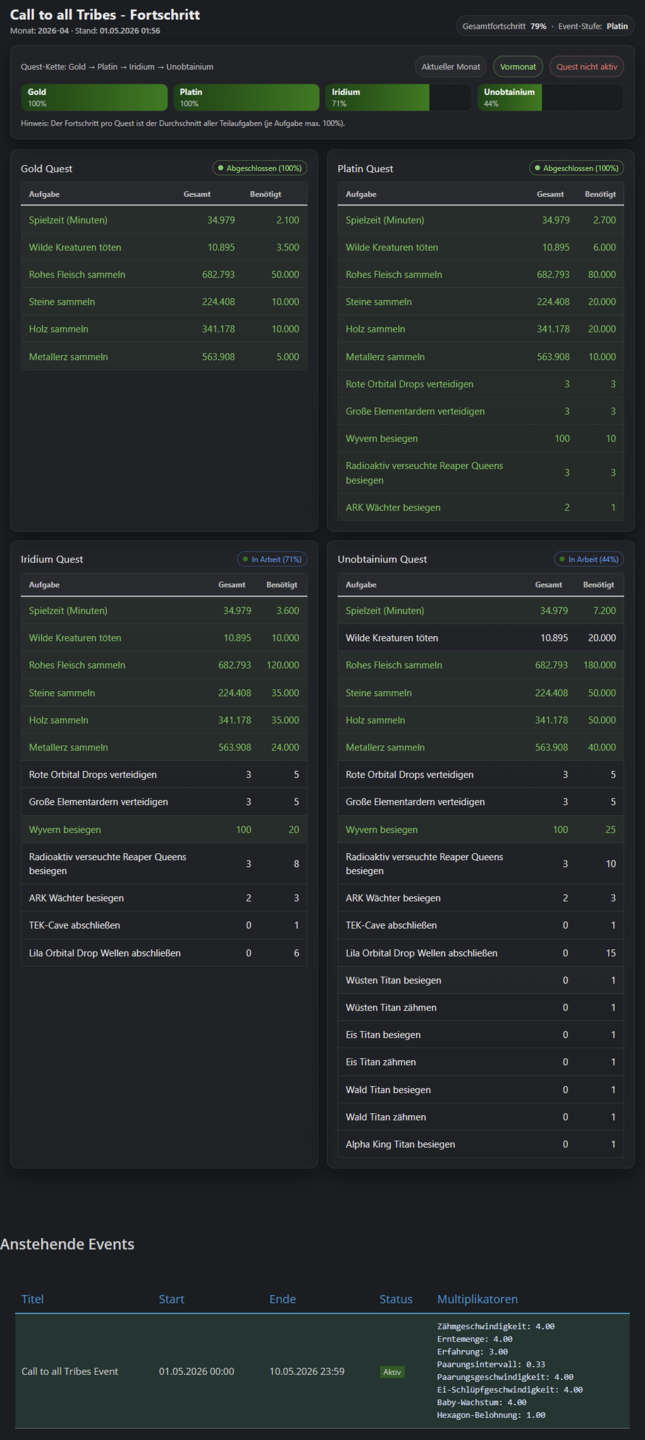Viewport: 645px width, 1440px height.
Task: Select Gold Quest "Steine sammeln" row
Action: [x=164, y=302]
